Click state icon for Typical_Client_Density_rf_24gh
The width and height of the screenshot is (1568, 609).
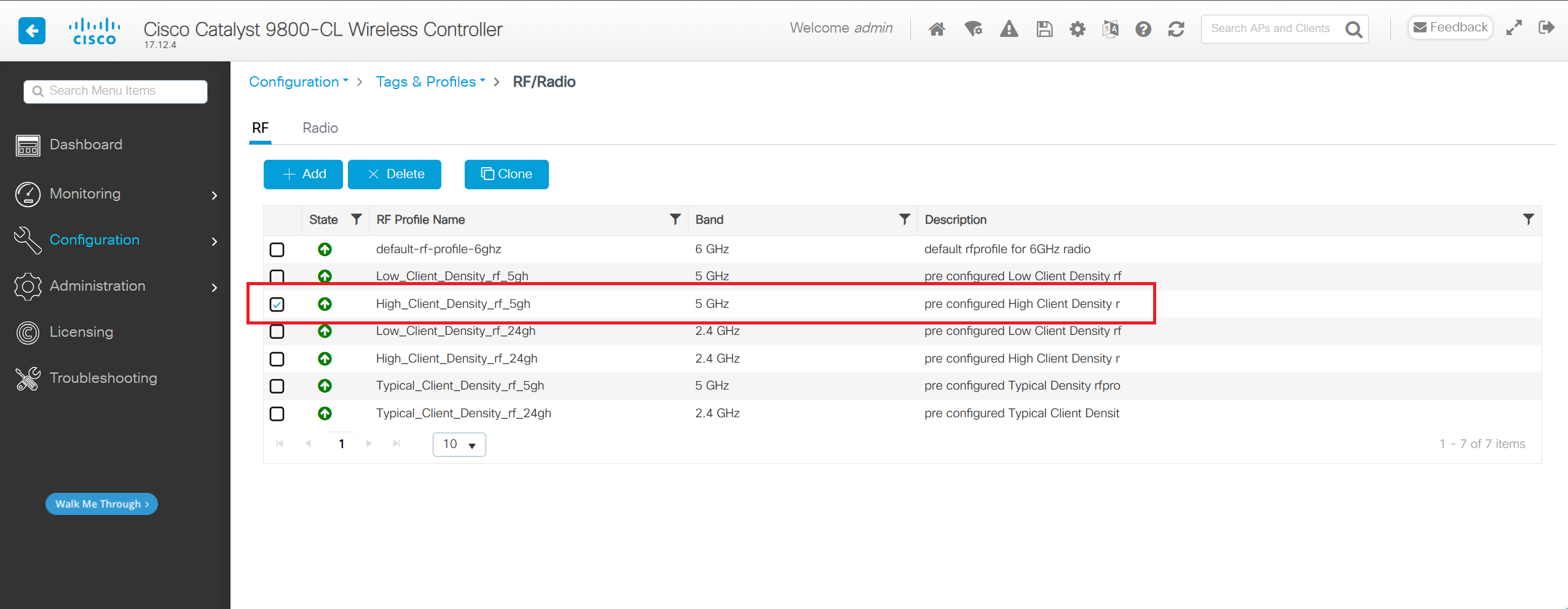coord(325,414)
